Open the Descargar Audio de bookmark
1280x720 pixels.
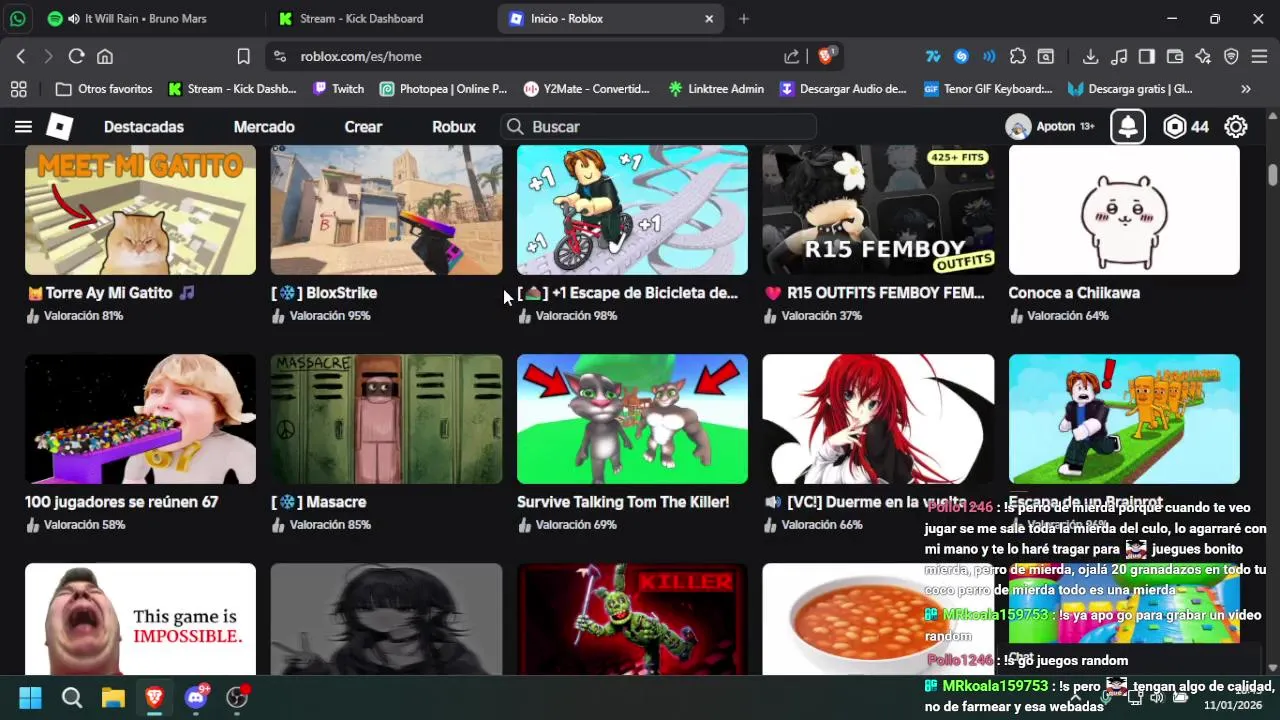(843, 89)
